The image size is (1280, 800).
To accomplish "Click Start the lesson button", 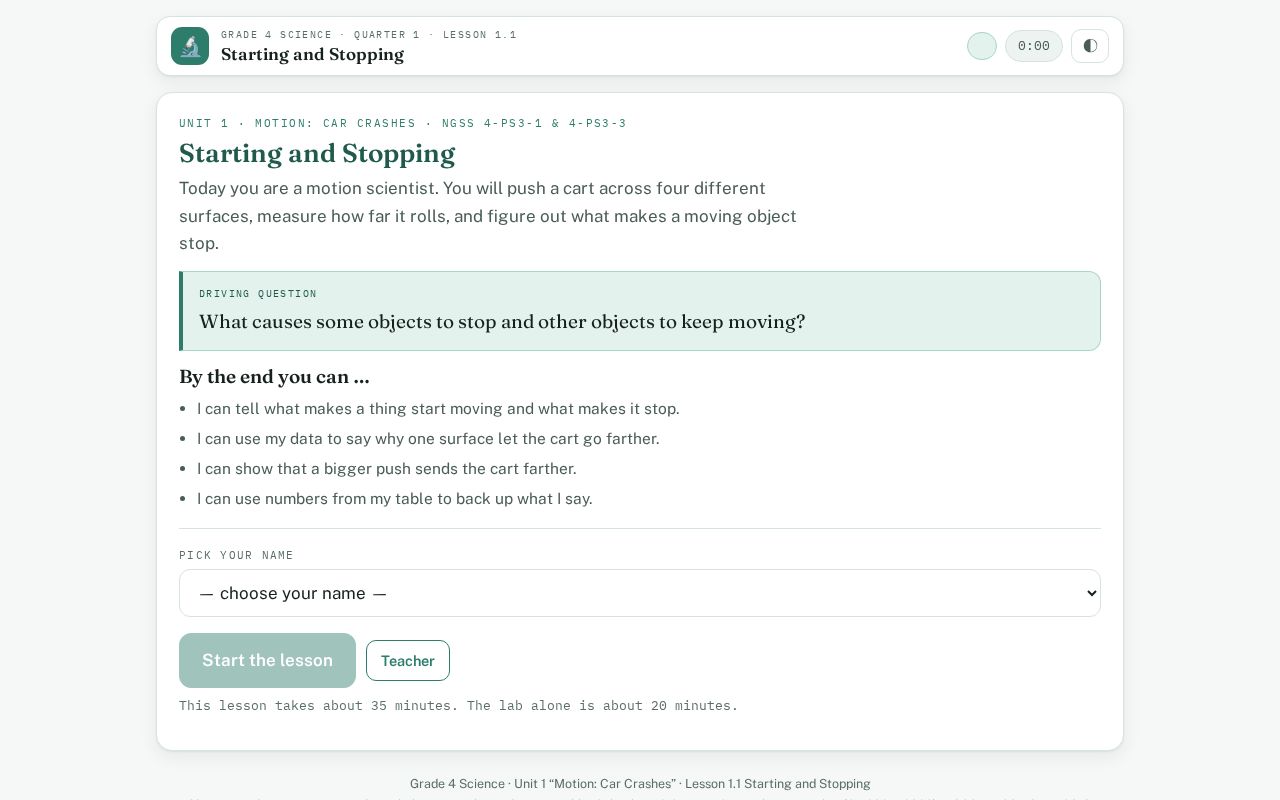I will click(x=267, y=660).
